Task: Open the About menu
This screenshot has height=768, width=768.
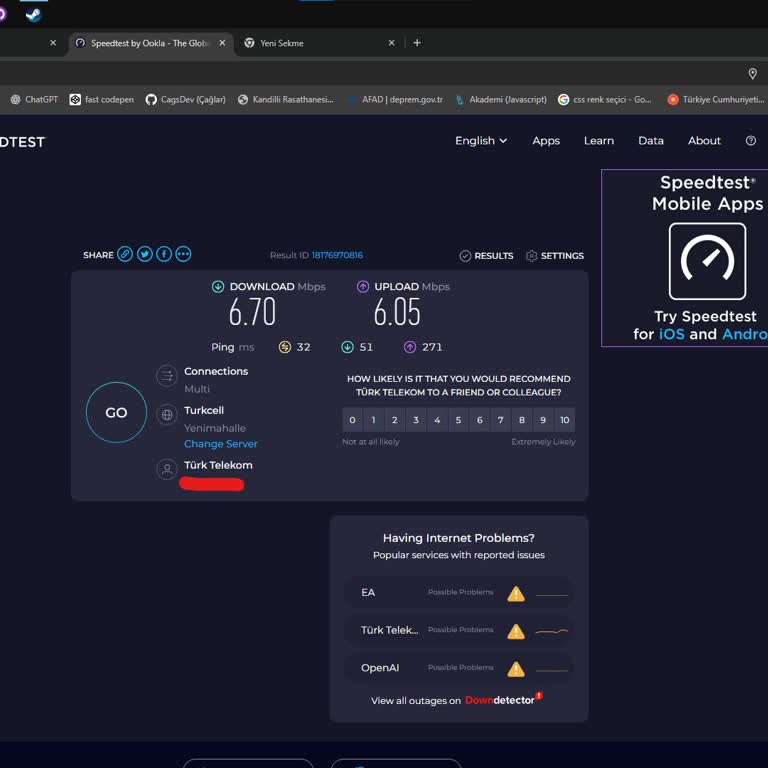Action: pos(704,141)
